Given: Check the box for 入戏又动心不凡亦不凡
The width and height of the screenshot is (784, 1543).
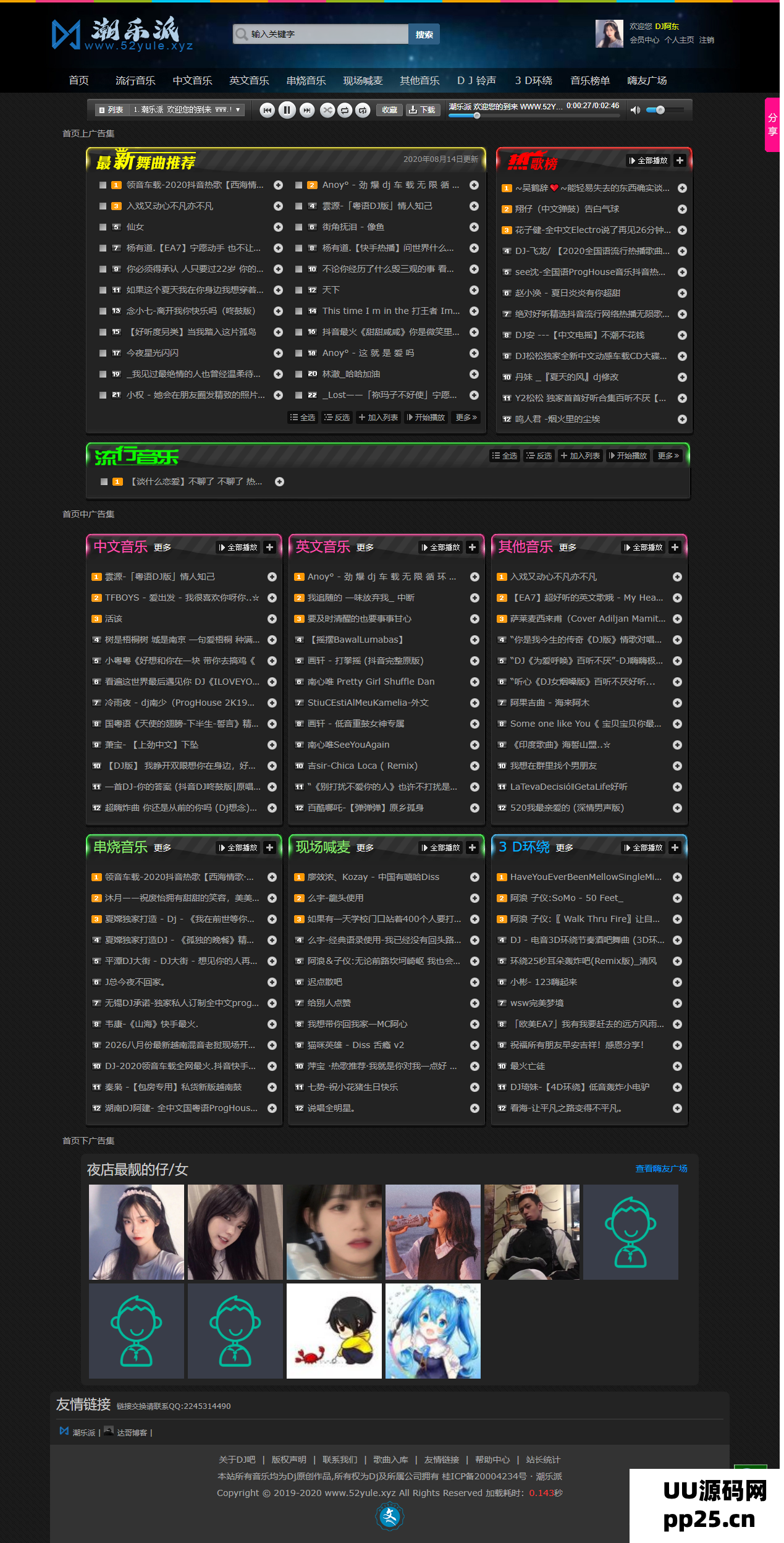Looking at the screenshot, I should click(x=103, y=206).
